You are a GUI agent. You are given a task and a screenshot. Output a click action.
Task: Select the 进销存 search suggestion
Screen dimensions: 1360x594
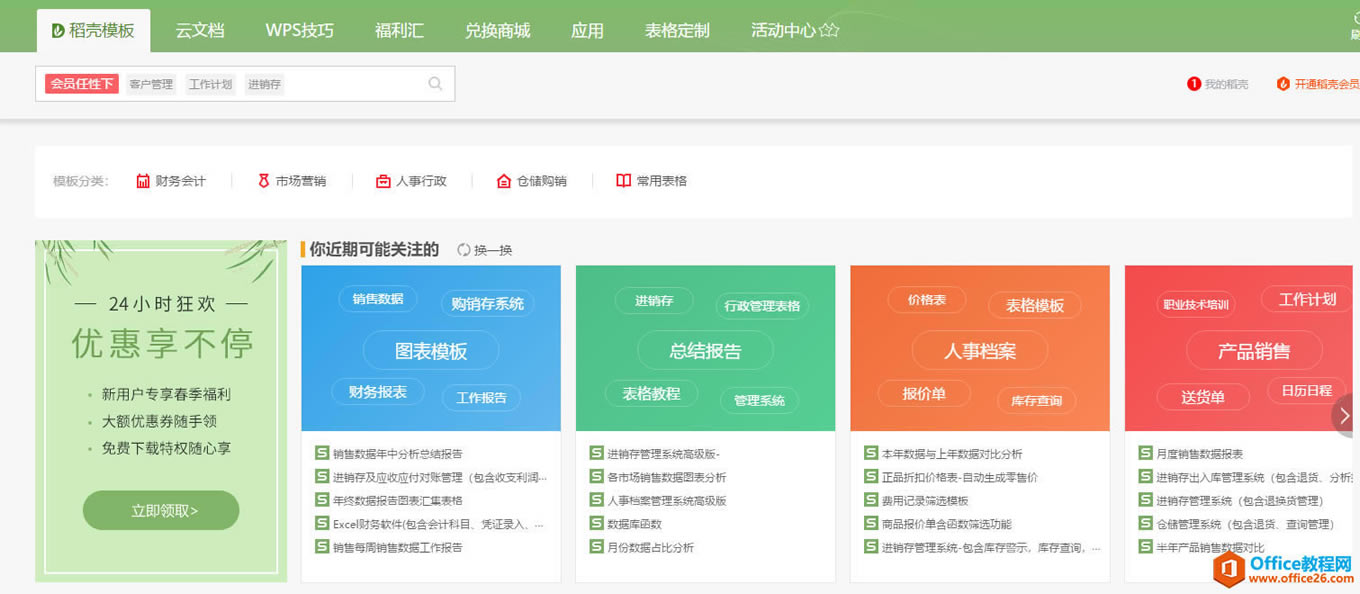[x=265, y=84]
